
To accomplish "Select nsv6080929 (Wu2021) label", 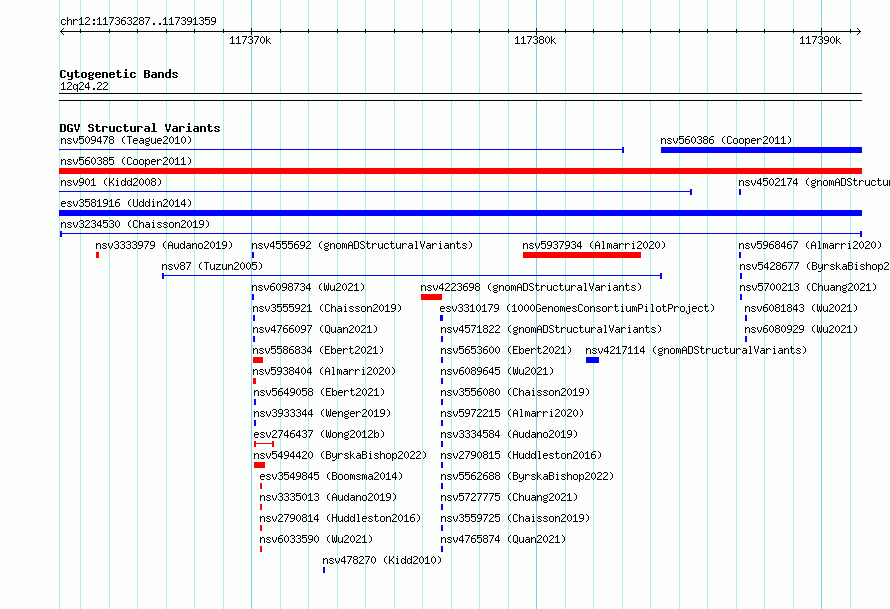I will click(x=801, y=329).
